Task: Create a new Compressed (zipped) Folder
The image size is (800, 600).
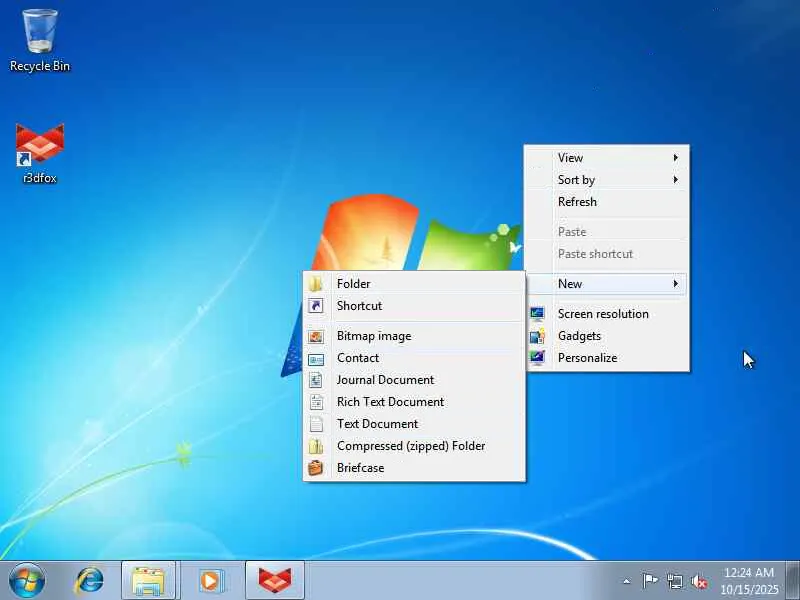Action: pos(414,446)
